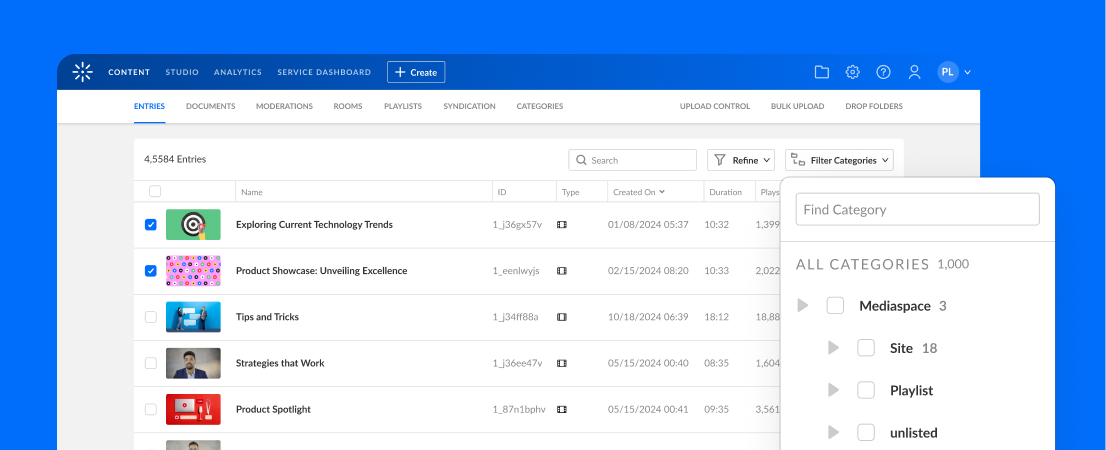The height and width of the screenshot is (450, 1106).
Task: Expand the Playlist category arrow
Action: click(834, 390)
